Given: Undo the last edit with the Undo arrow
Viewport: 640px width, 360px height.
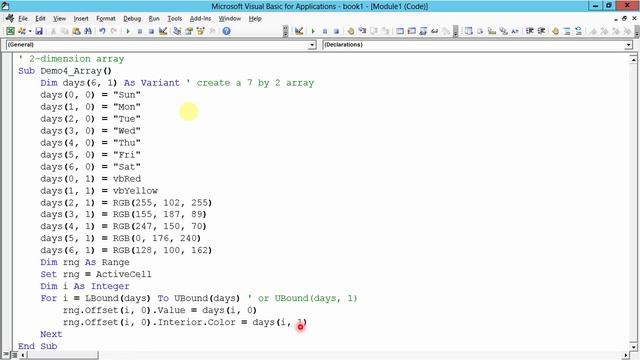Looking at the screenshot, I should pyautogui.click(x=102, y=31).
